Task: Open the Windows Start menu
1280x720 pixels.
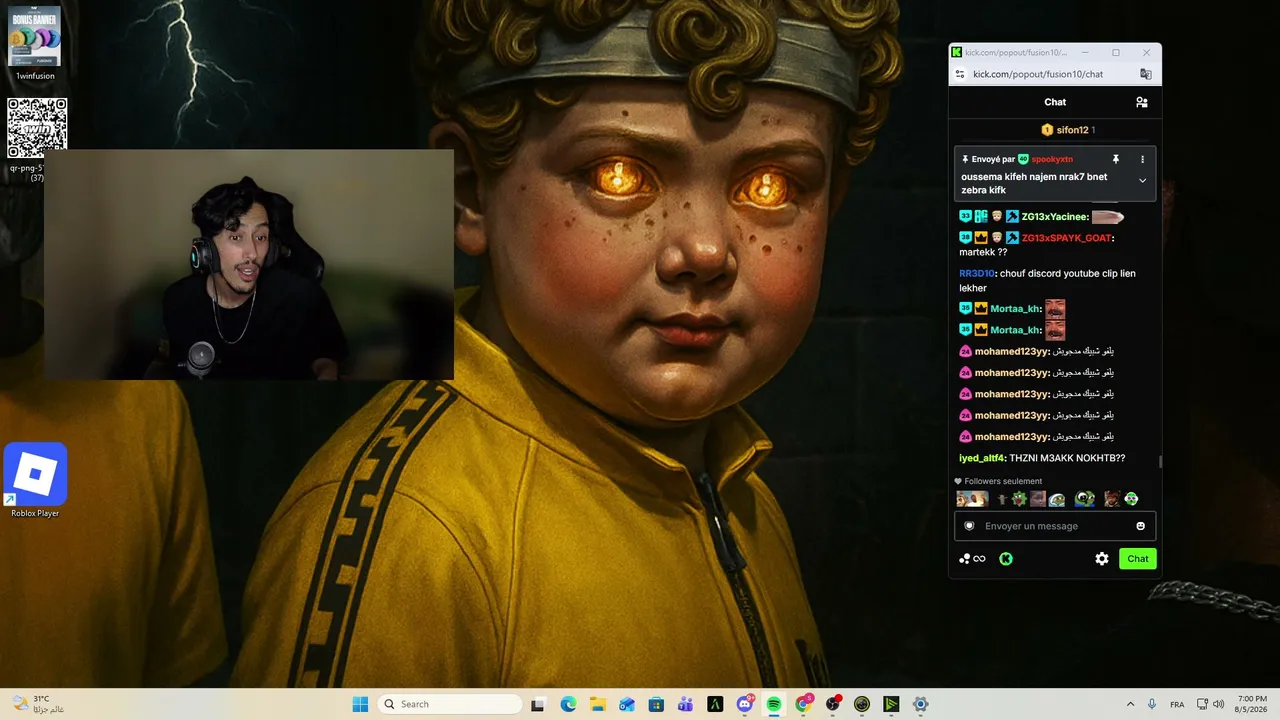Action: pos(360,704)
